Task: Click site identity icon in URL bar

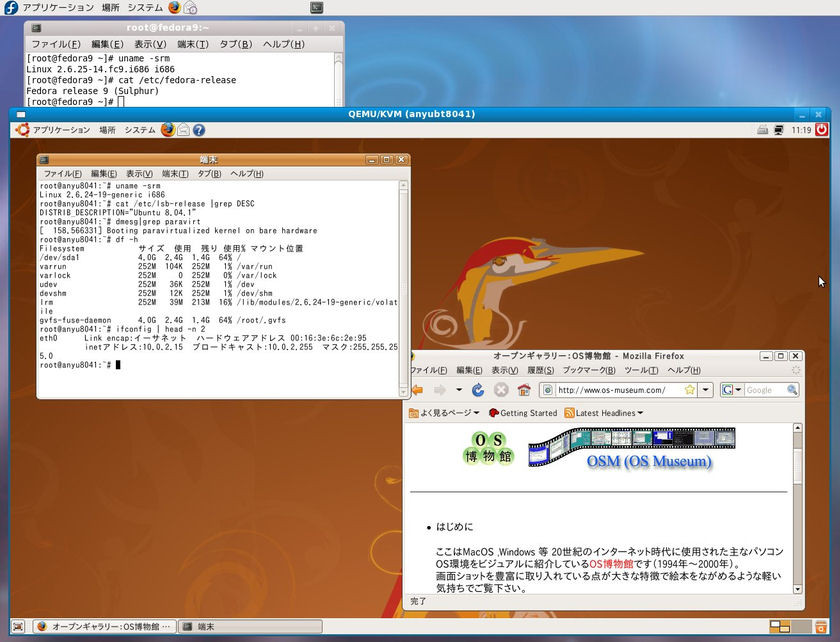Action: (548, 390)
